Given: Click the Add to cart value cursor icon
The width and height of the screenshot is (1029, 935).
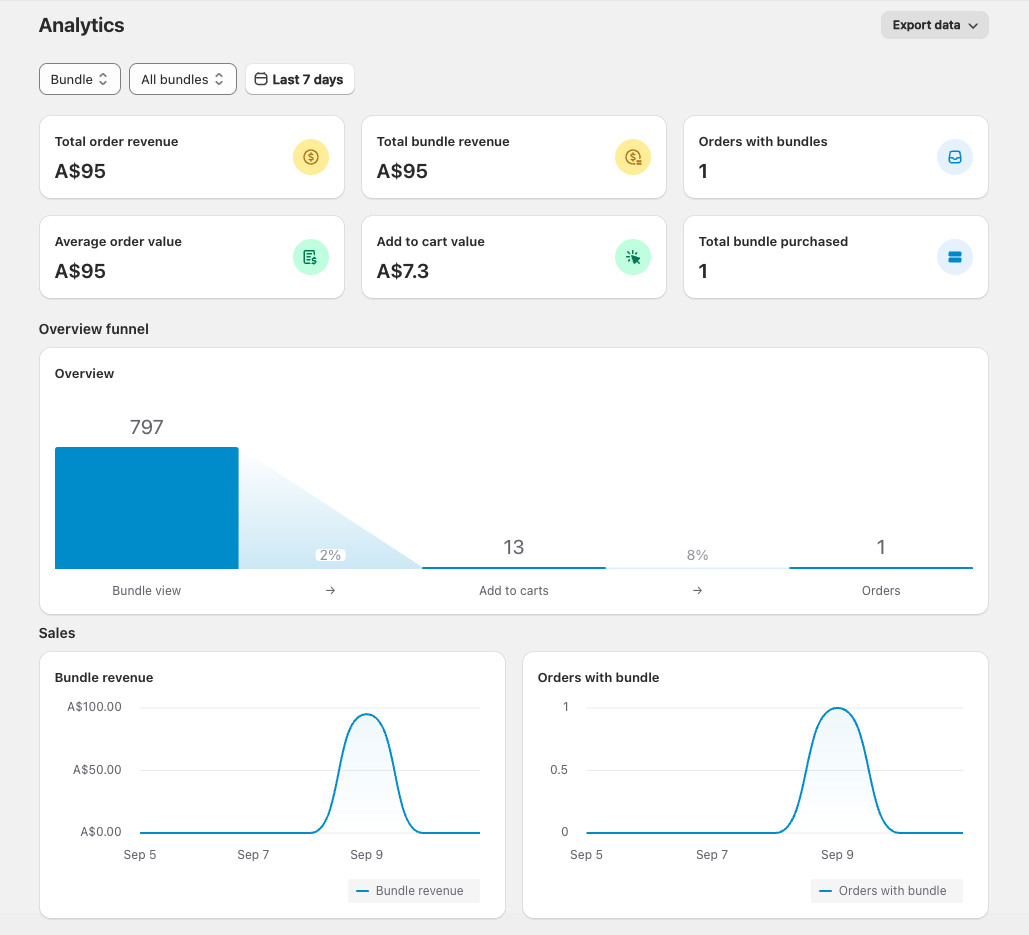Looking at the screenshot, I should point(632,257).
